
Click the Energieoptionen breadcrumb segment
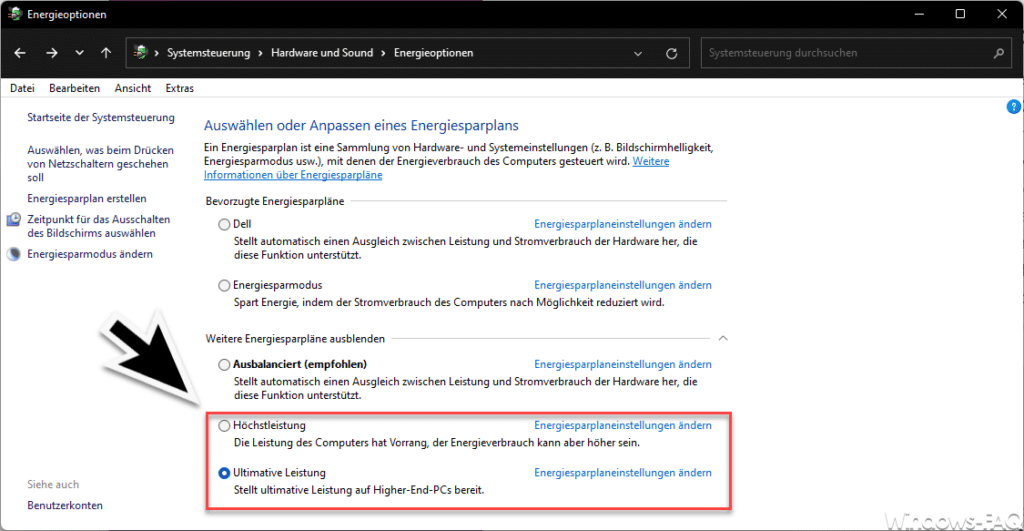coord(434,53)
